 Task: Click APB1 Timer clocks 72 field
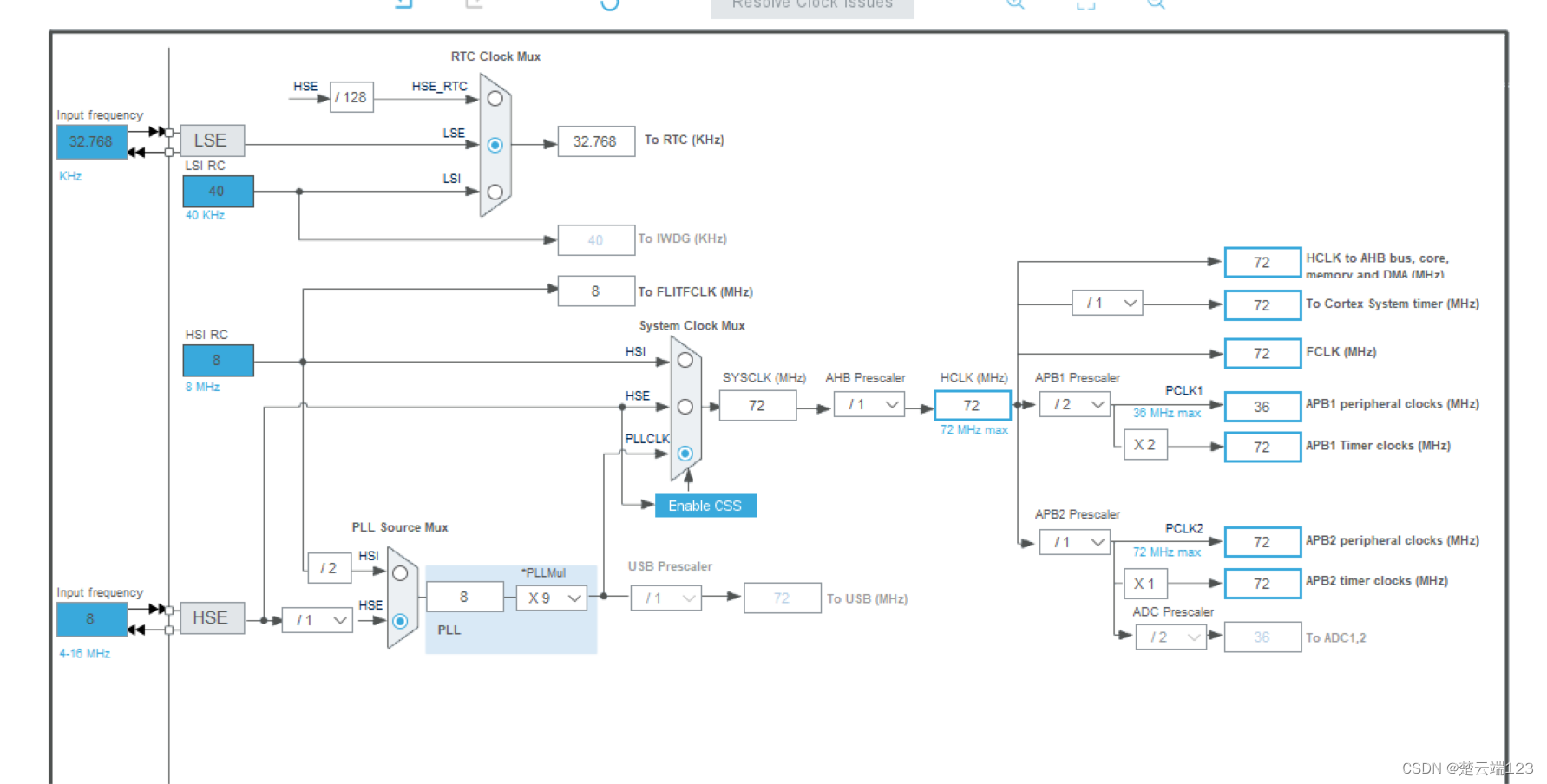point(1262,448)
